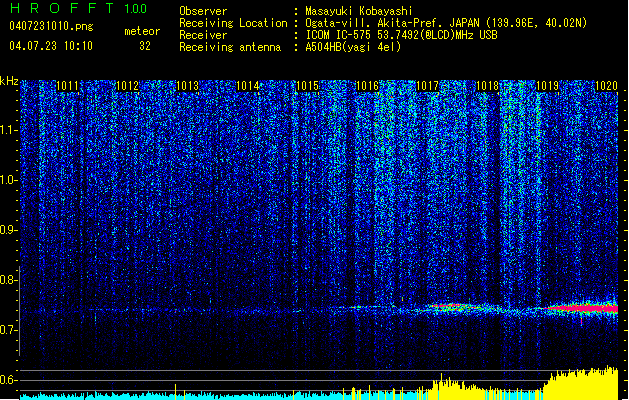The height and width of the screenshot is (400, 629).
Task: Click the meteor label text
Action: coord(142,31)
